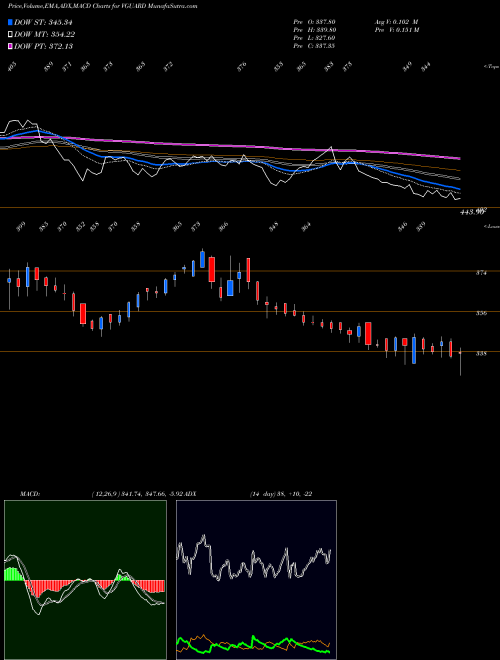Image resolution: width=500 pixels, height=660 pixels.
Task: Click the 'Pre V: 0.151 M' volume text
Action: [396, 30]
